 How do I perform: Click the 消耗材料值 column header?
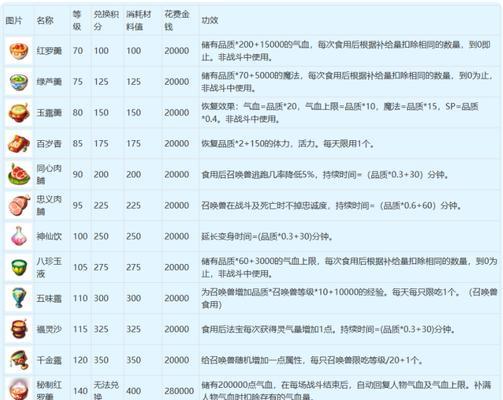pos(139,20)
